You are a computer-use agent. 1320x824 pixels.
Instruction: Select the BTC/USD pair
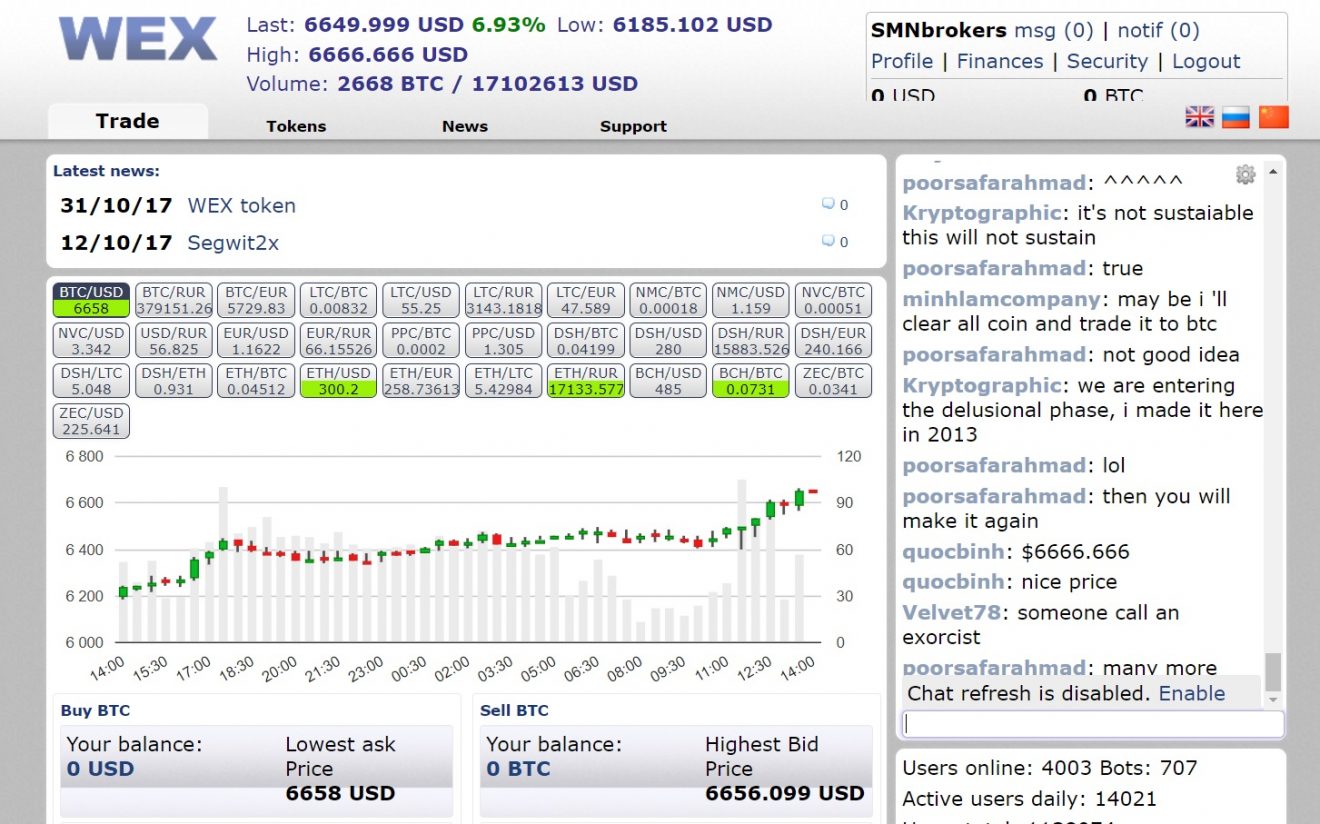(91, 300)
